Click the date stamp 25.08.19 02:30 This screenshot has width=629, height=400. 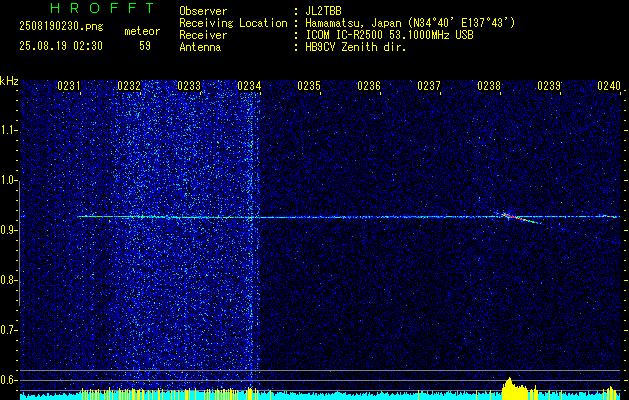coord(61,46)
